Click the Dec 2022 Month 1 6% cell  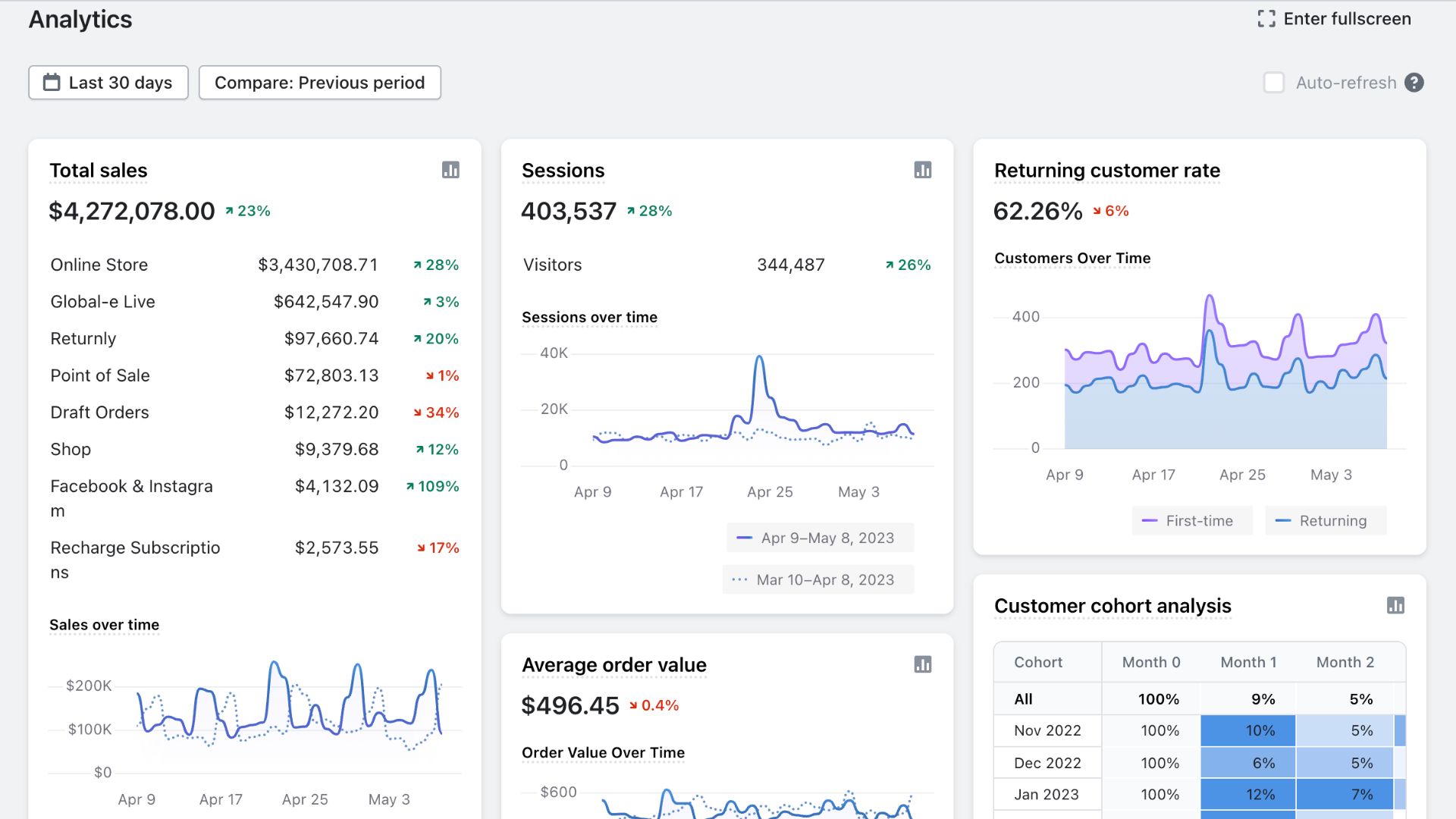(1247, 763)
